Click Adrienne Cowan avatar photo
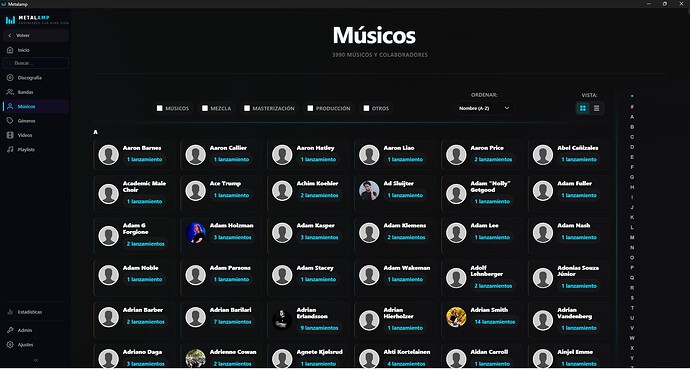This screenshot has width=690, height=370. [195, 358]
